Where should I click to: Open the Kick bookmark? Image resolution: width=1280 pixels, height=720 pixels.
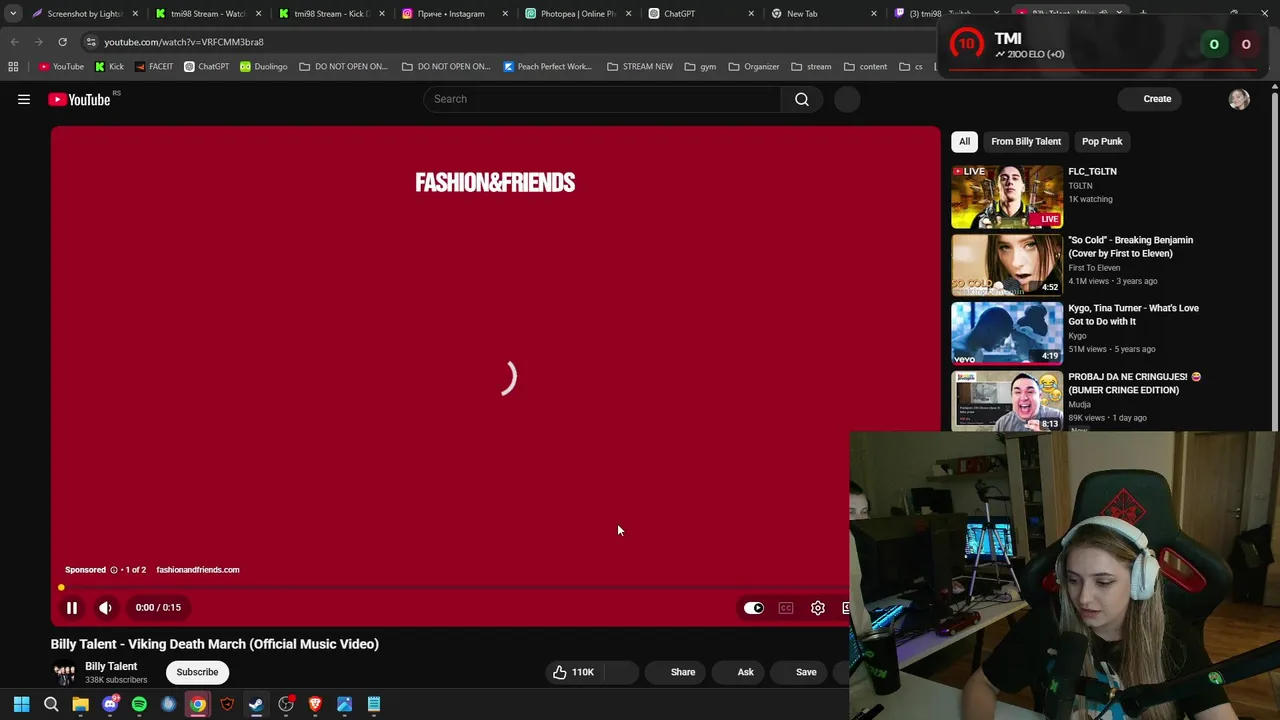click(x=109, y=67)
